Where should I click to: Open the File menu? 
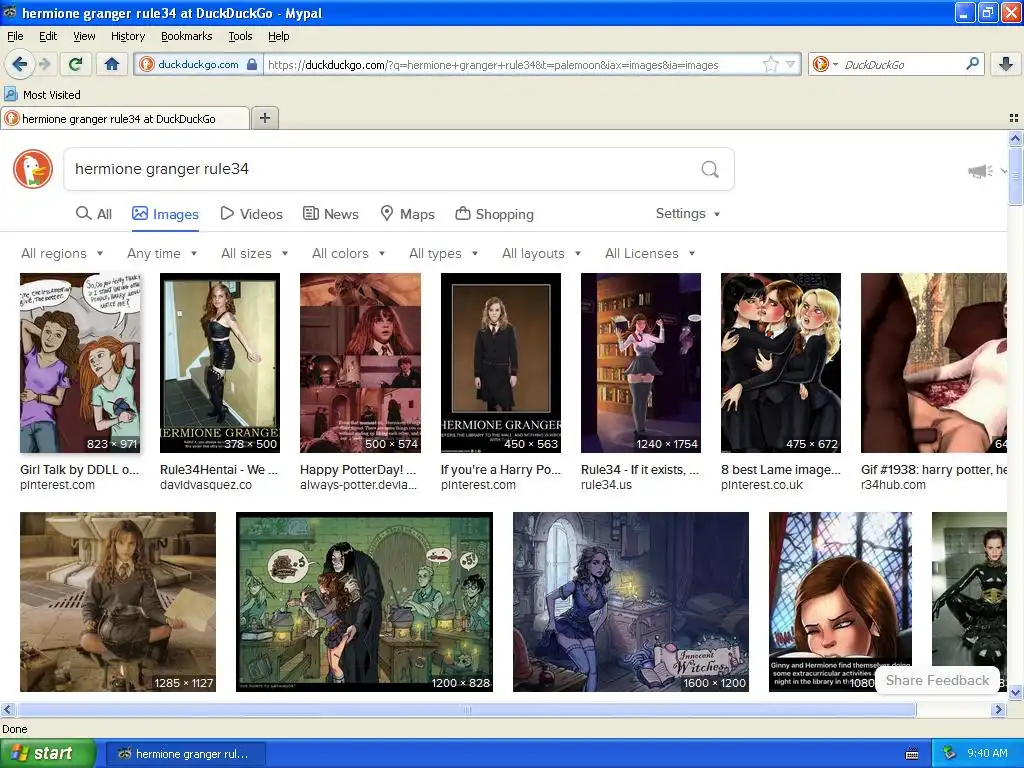(15, 36)
